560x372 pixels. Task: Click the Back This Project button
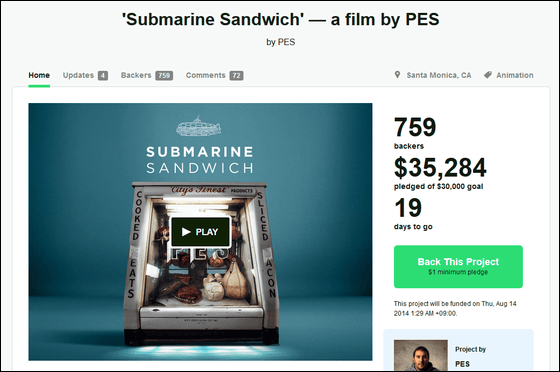click(458, 267)
